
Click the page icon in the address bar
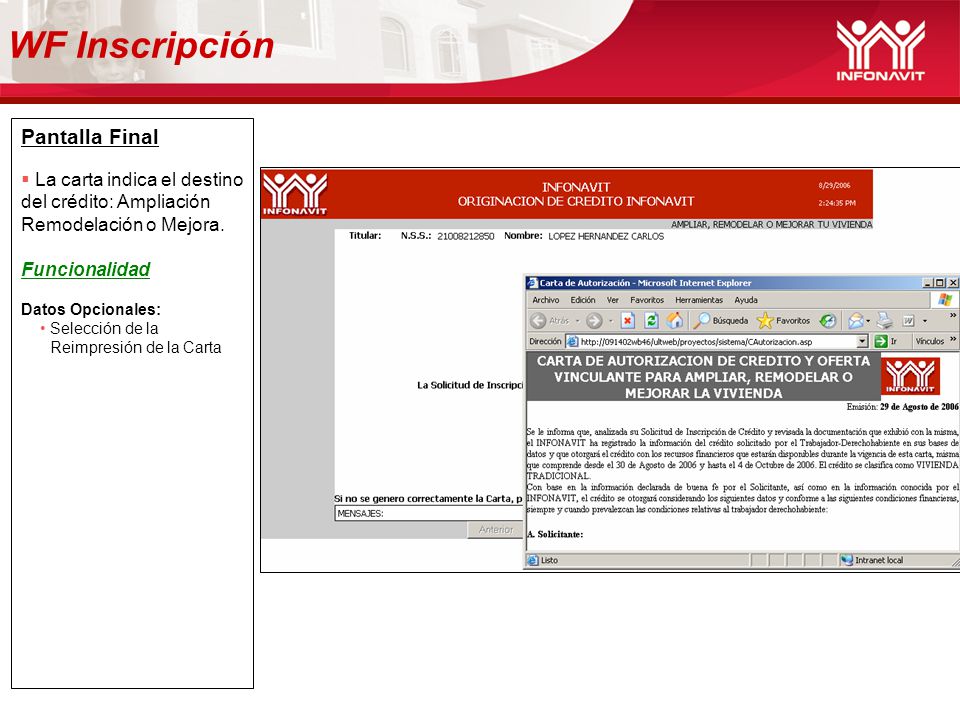pyautogui.click(x=572, y=342)
